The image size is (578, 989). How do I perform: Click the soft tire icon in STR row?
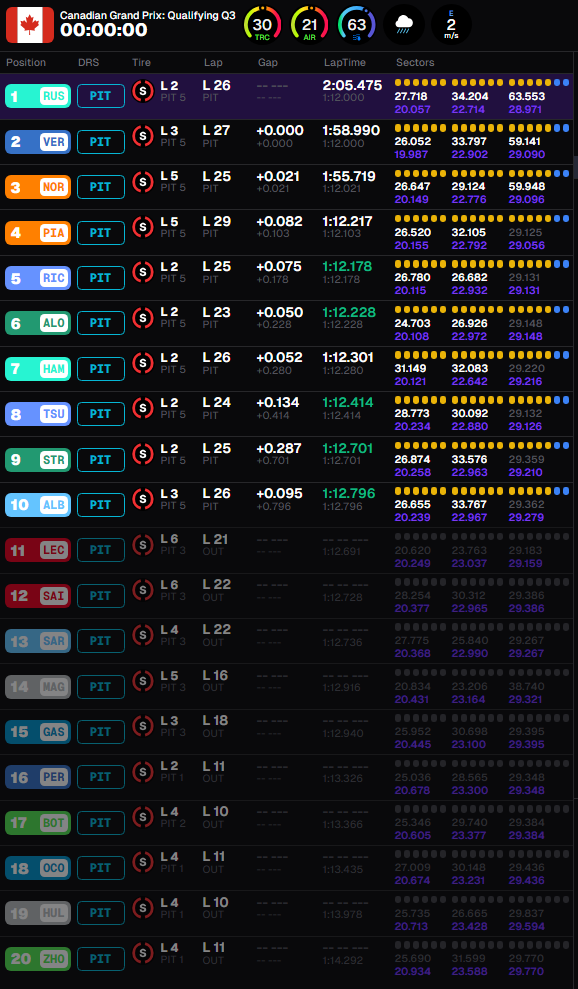point(143,454)
